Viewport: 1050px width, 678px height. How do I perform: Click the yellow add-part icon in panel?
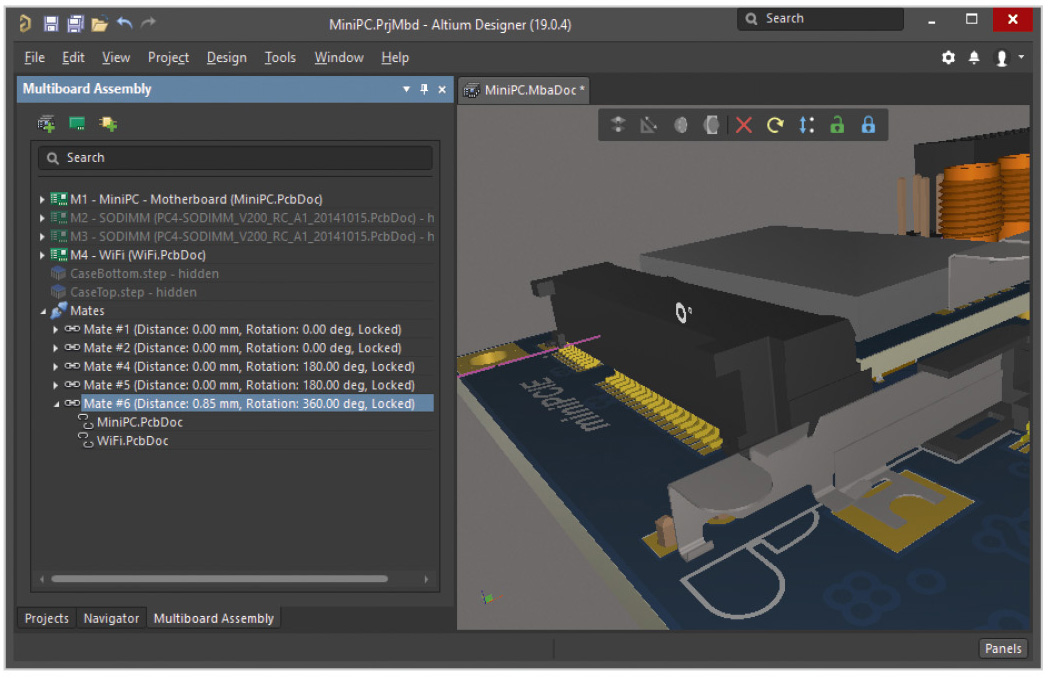108,124
